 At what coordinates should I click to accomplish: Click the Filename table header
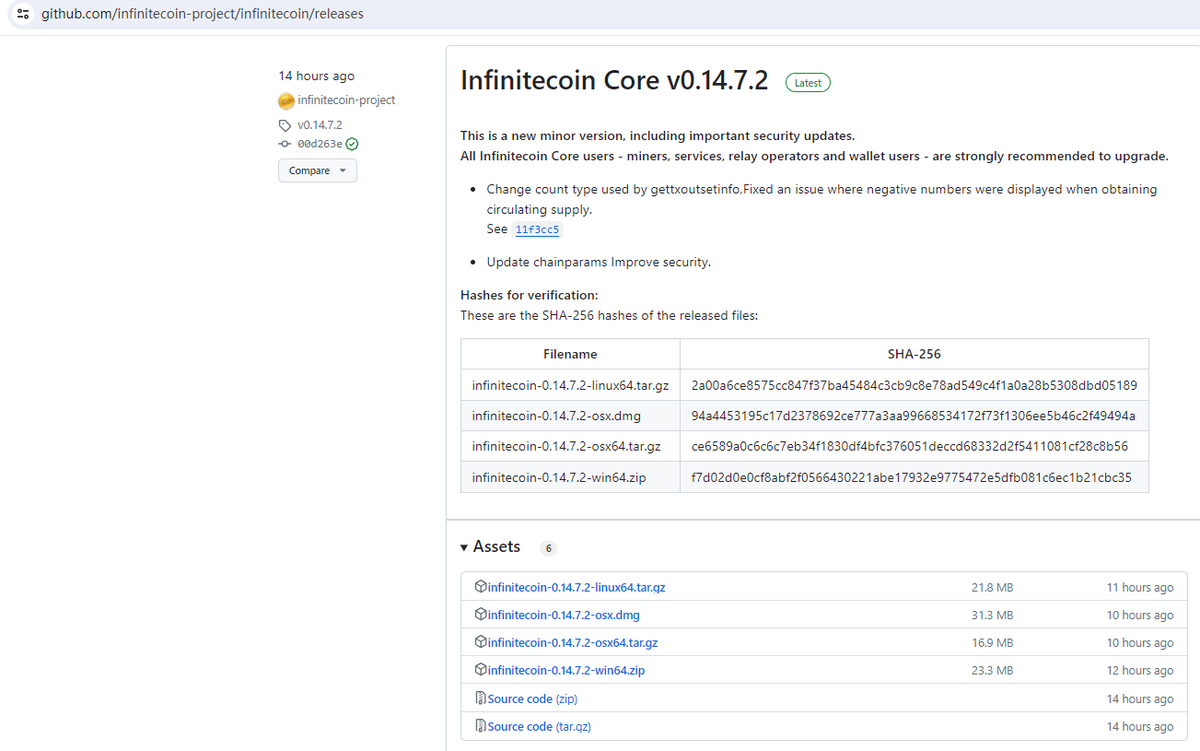pyautogui.click(x=570, y=354)
